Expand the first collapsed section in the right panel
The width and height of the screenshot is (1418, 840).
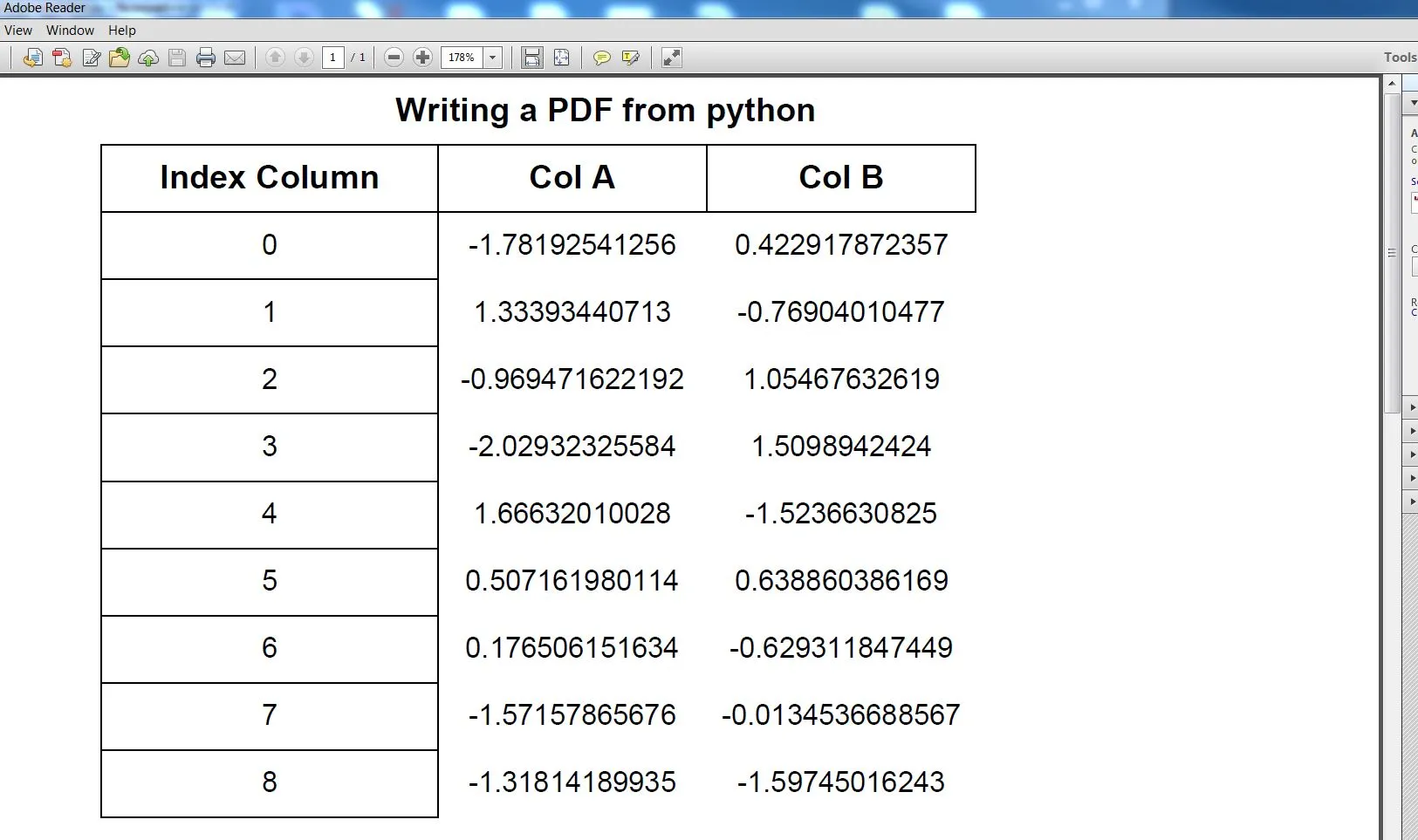(1413, 407)
